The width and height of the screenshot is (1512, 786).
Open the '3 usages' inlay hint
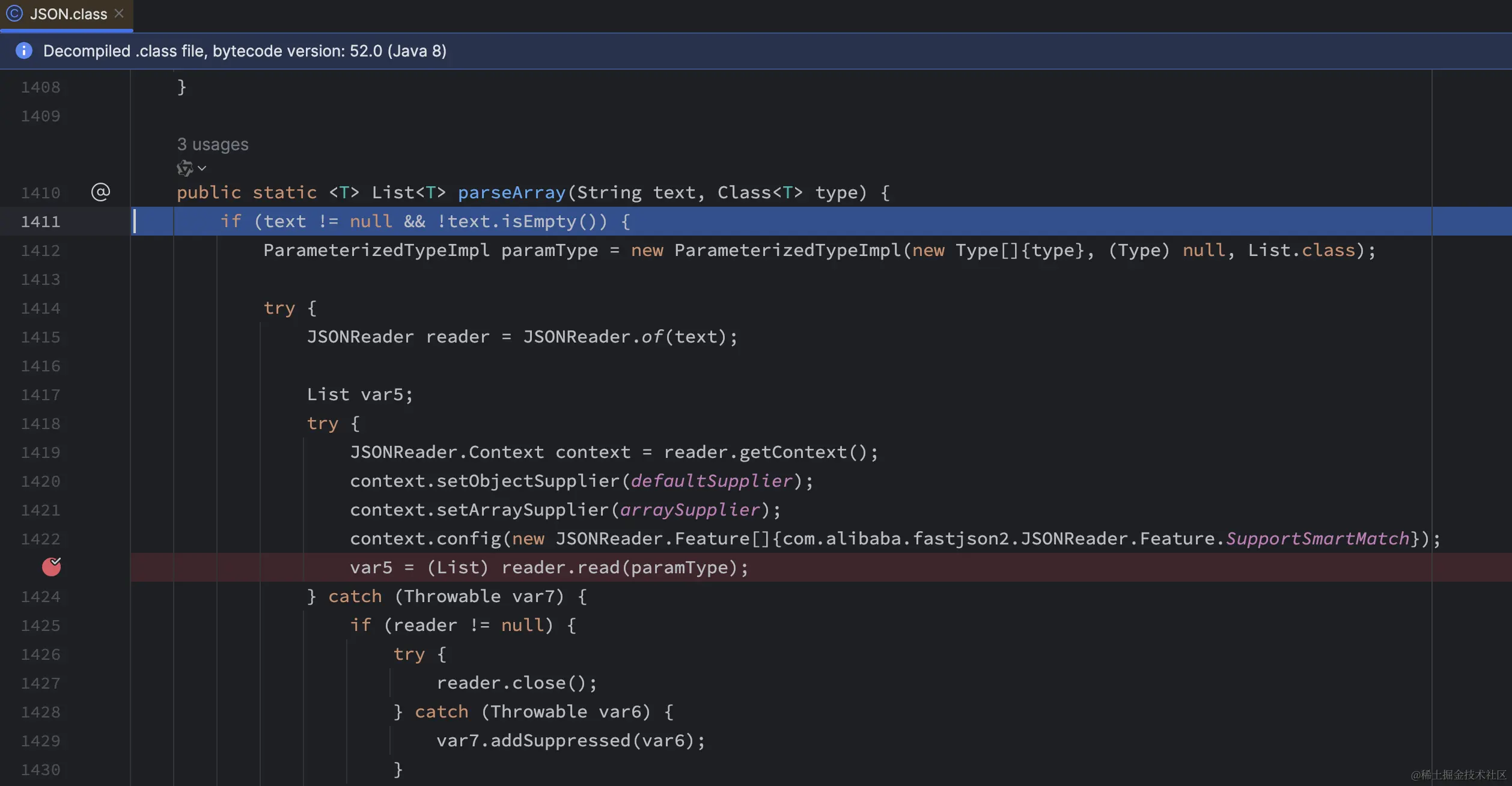pos(212,144)
